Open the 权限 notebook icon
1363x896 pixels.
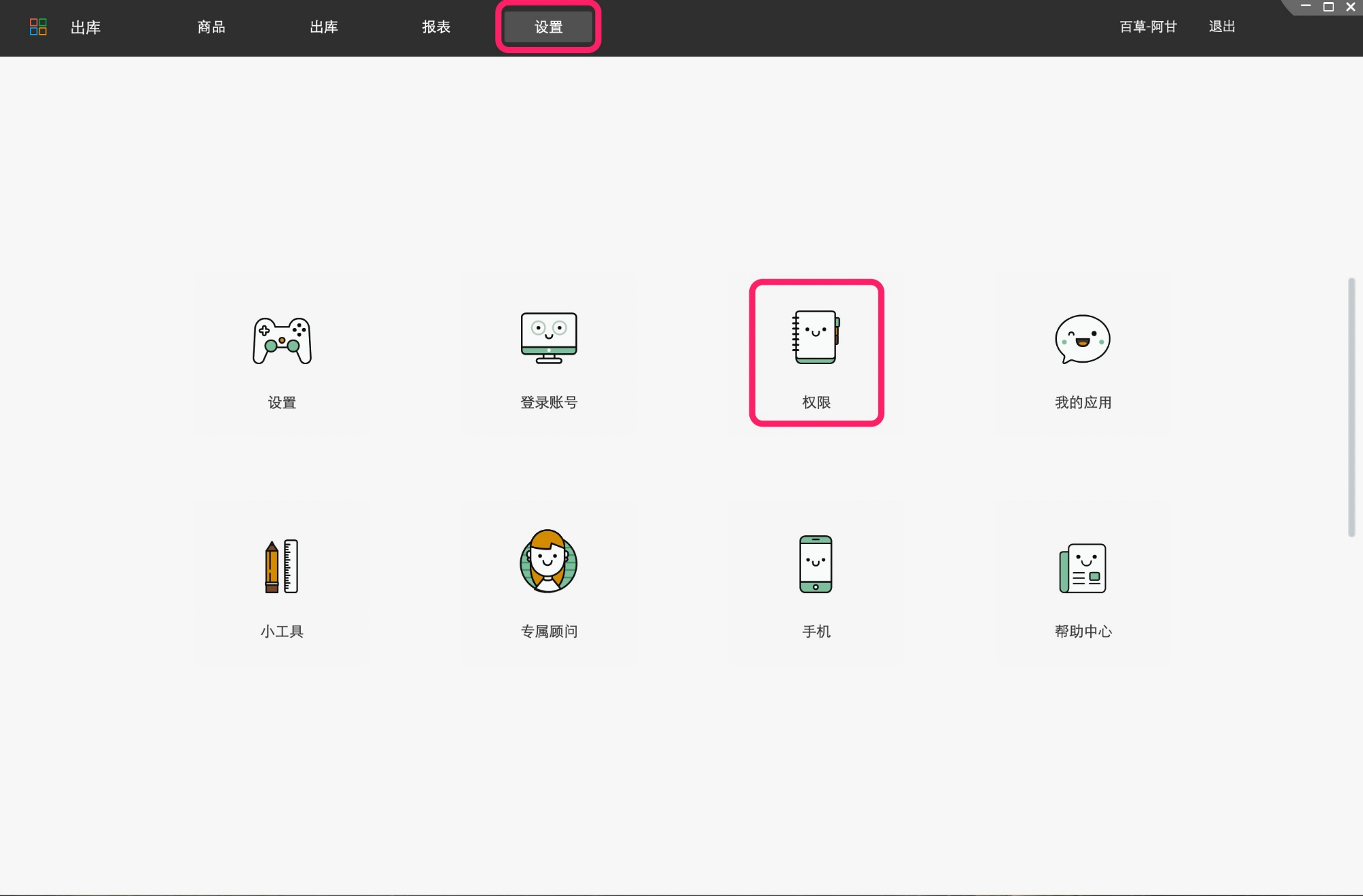pyautogui.click(x=816, y=337)
